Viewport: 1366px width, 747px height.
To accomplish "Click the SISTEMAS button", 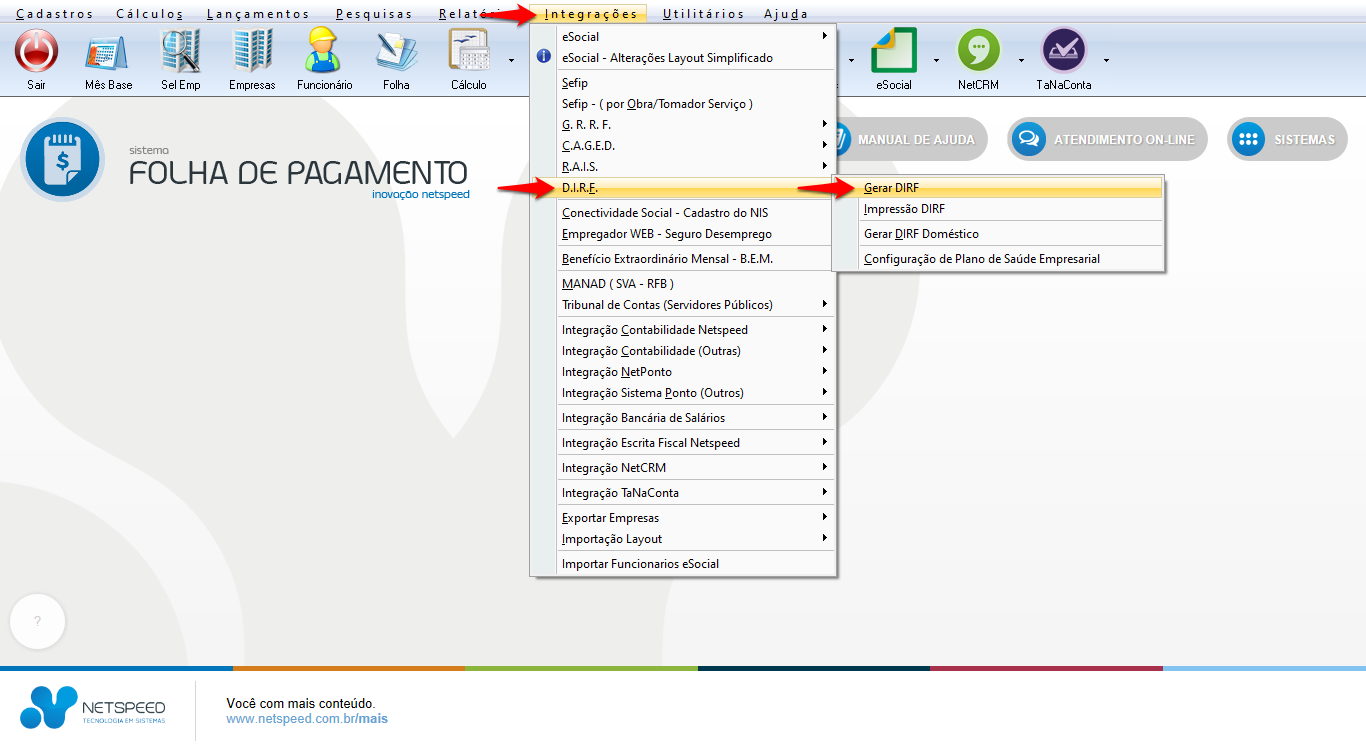I will pos(1288,140).
